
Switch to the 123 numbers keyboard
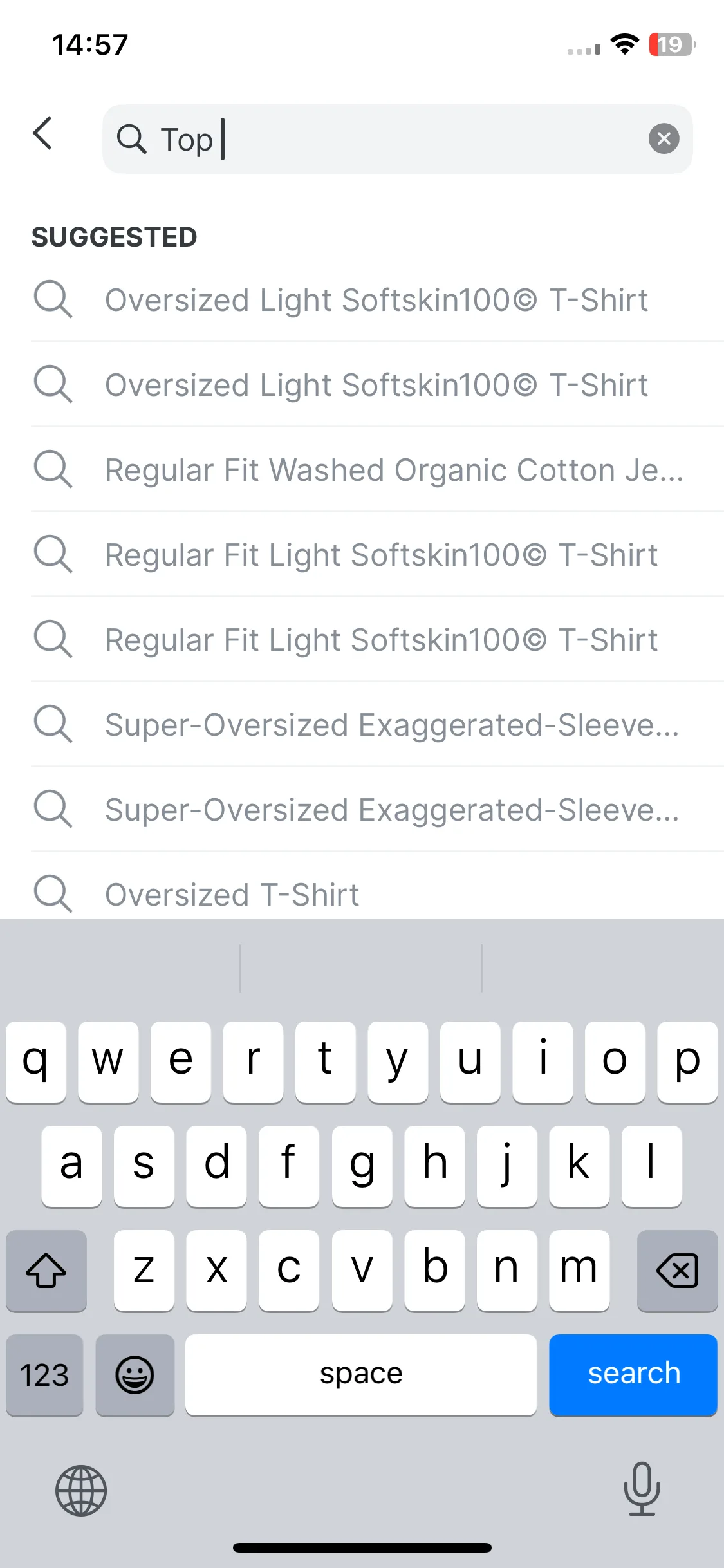[44, 1375]
